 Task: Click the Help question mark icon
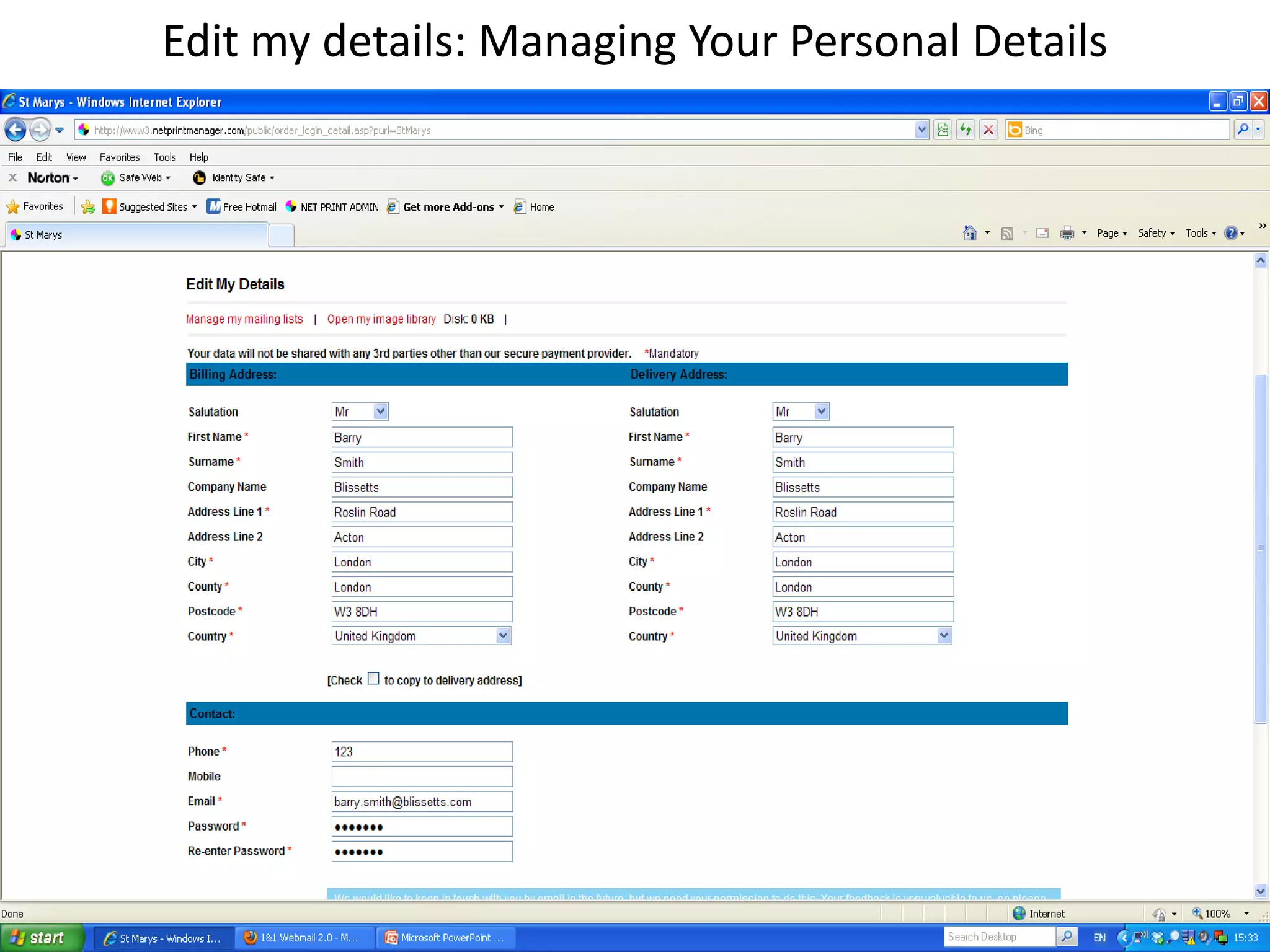click(1232, 233)
